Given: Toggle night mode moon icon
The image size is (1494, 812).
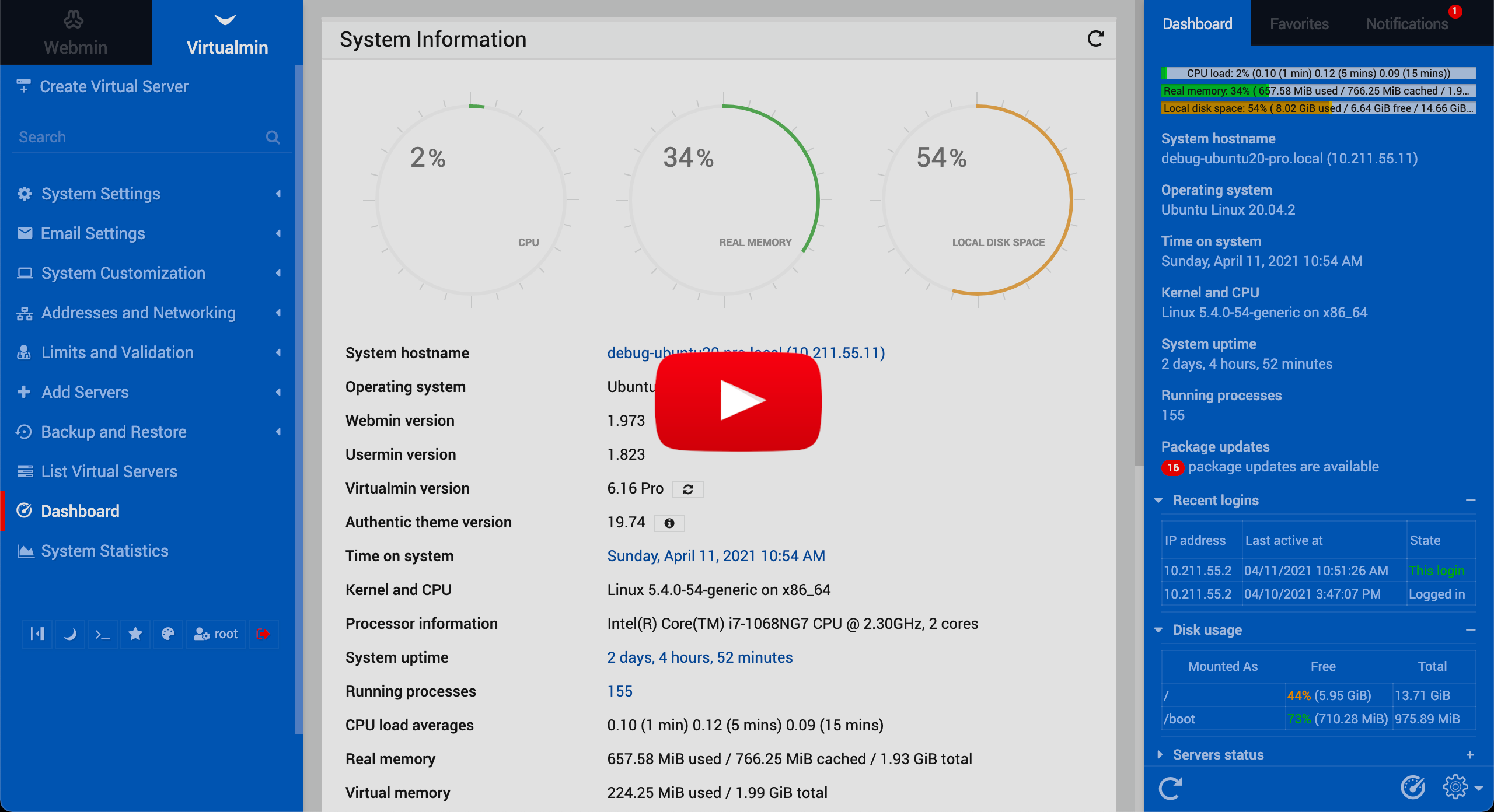Looking at the screenshot, I should click(70, 634).
